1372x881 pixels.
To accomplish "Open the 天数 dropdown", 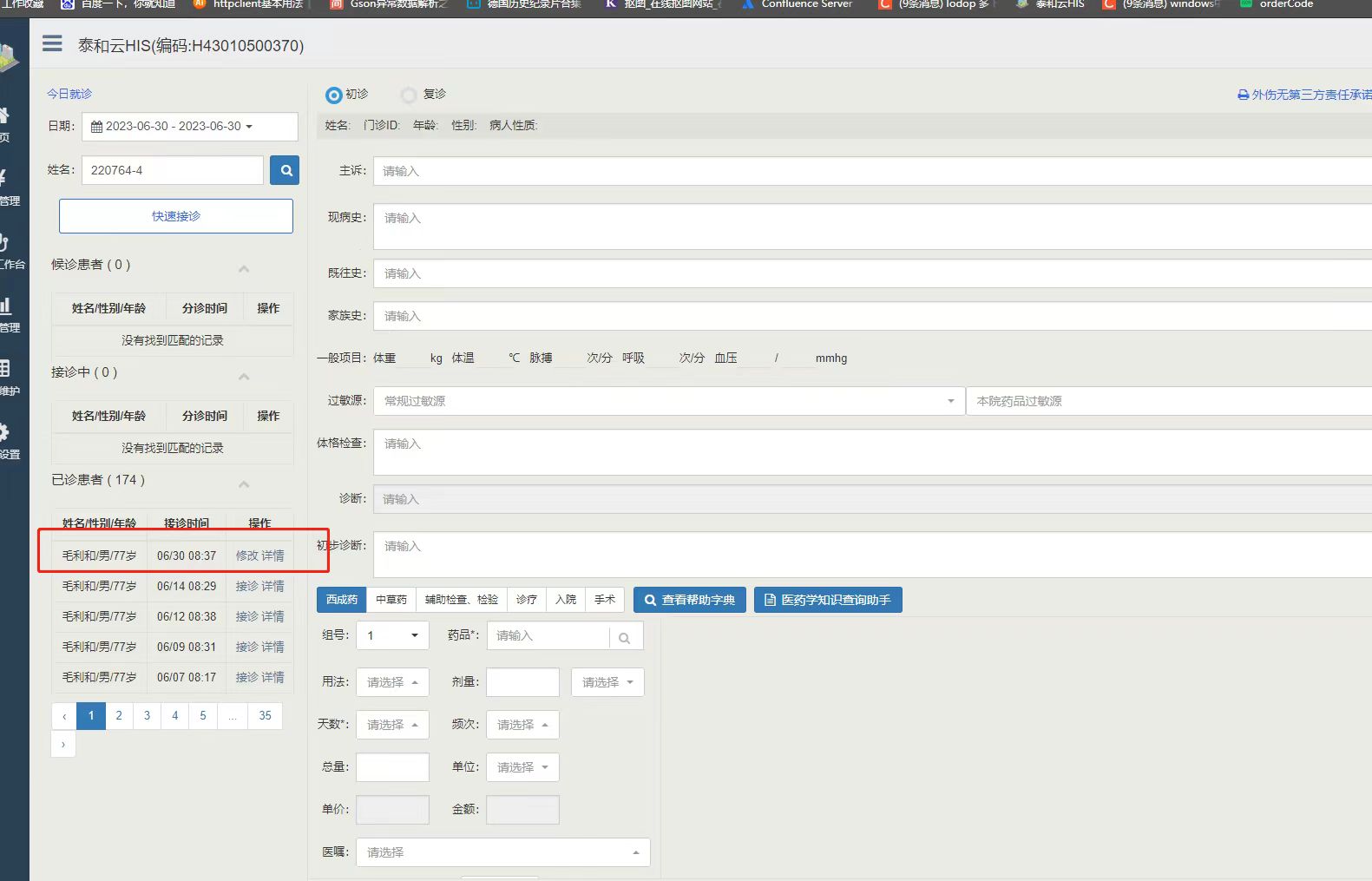I will [x=392, y=725].
